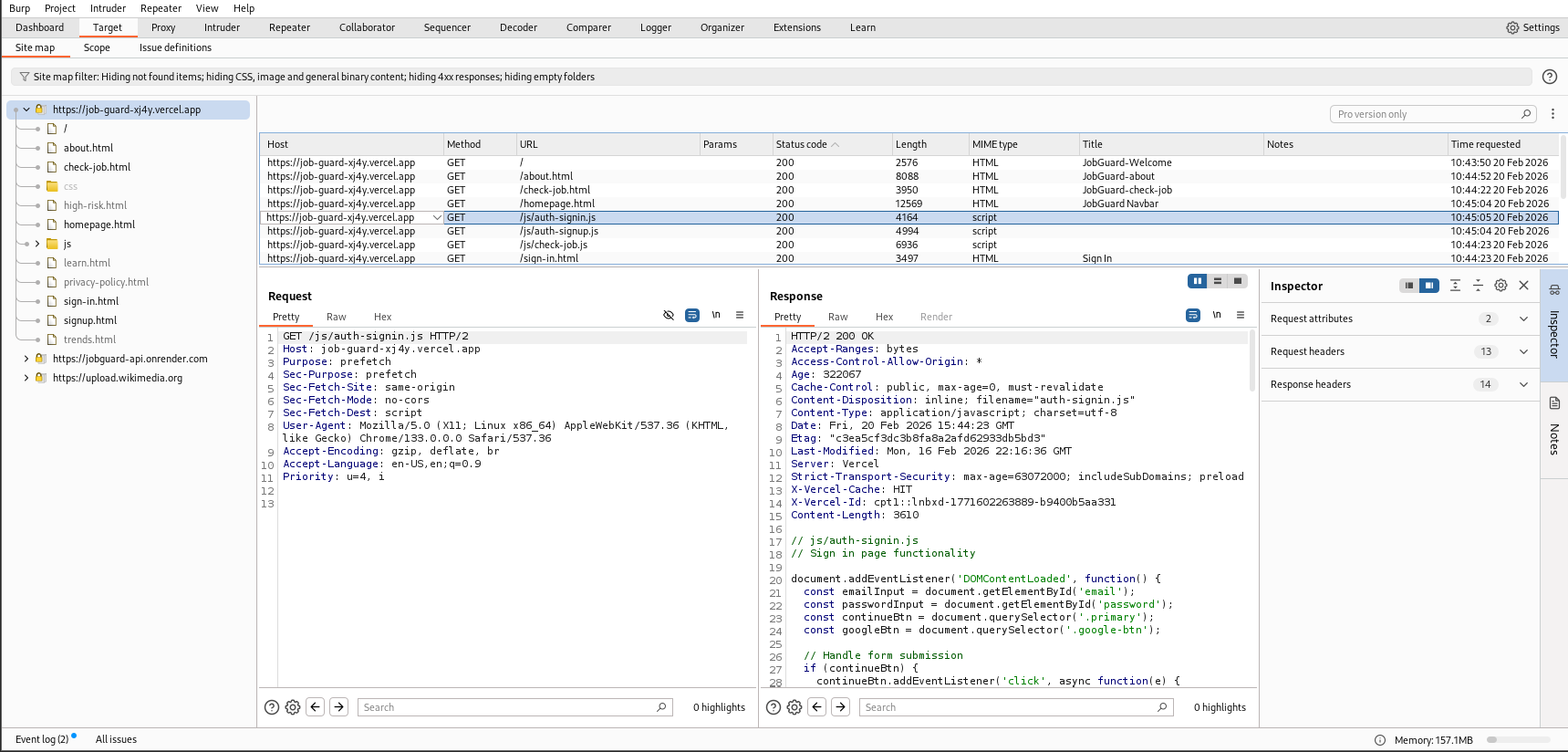Viewport: 1568px width, 752px height.
Task: Expand the Response headers section
Action: [1523, 384]
